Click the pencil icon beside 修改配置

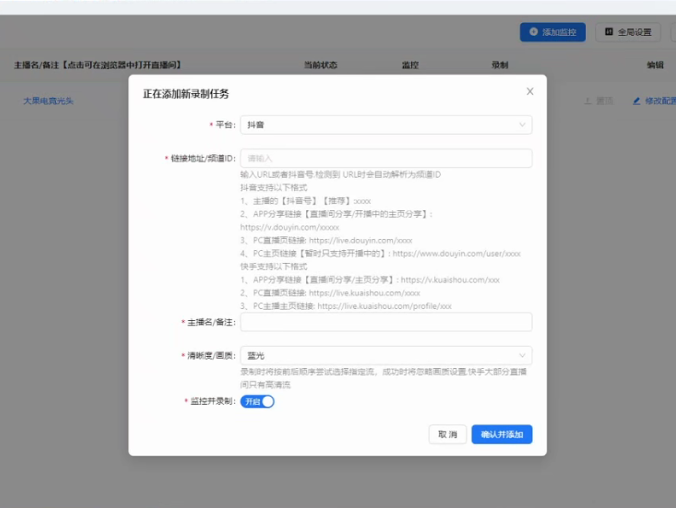[x=636, y=101]
